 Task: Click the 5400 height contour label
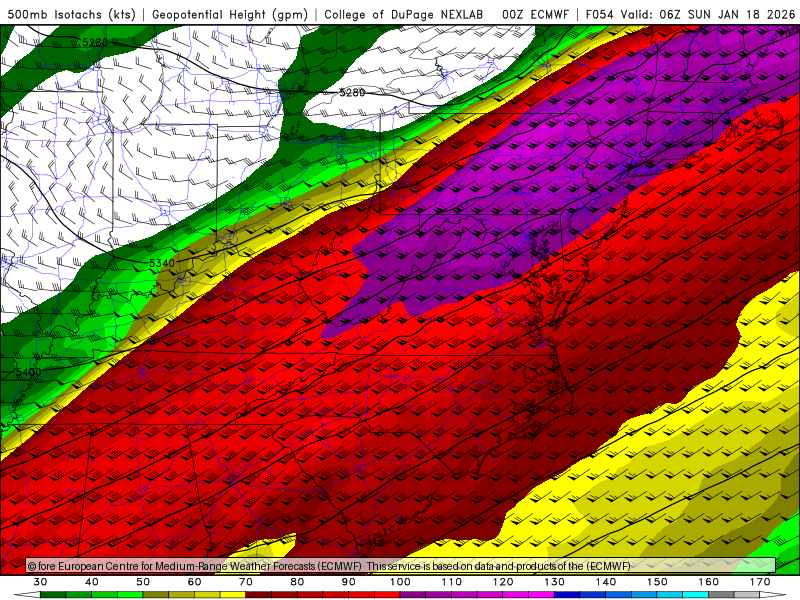[x=29, y=372]
